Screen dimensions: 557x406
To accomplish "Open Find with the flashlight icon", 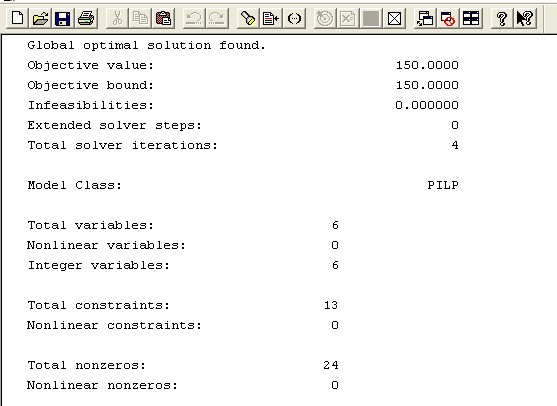I will click(x=248, y=18).
